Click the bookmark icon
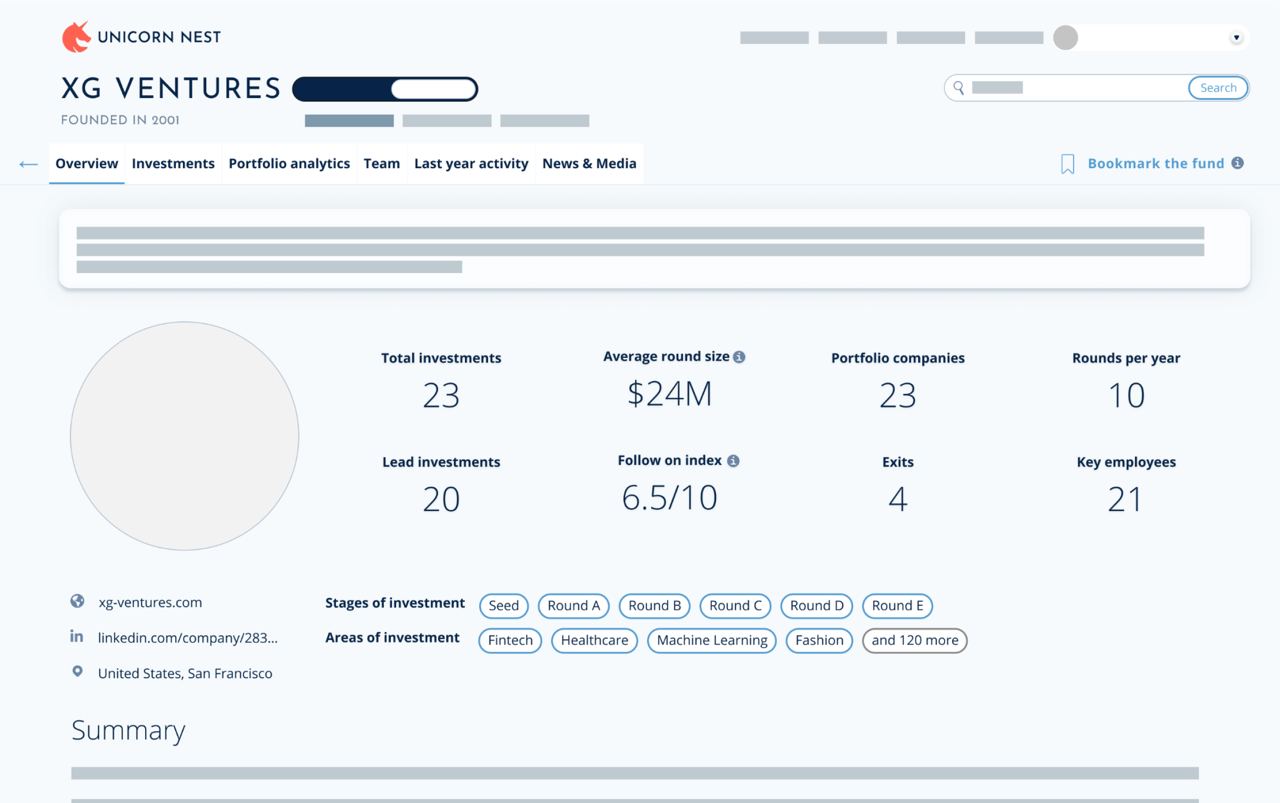 pyautogui.click(x=1067, y=164)
